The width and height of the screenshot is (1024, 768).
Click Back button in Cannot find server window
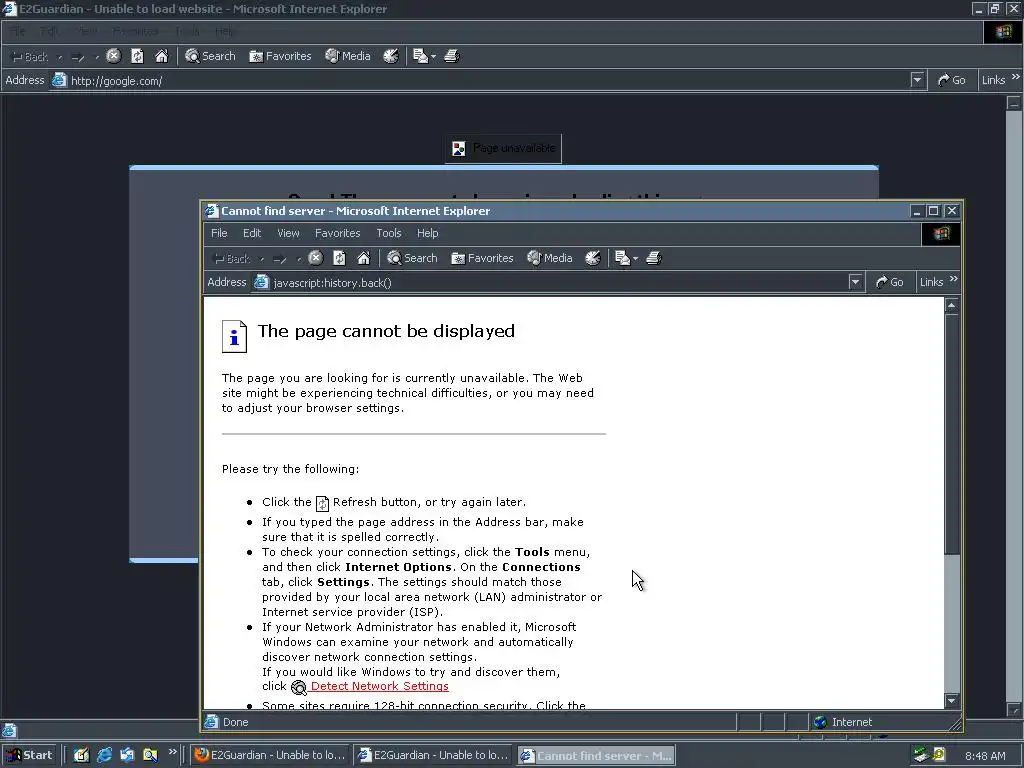[x=232, y=259]
